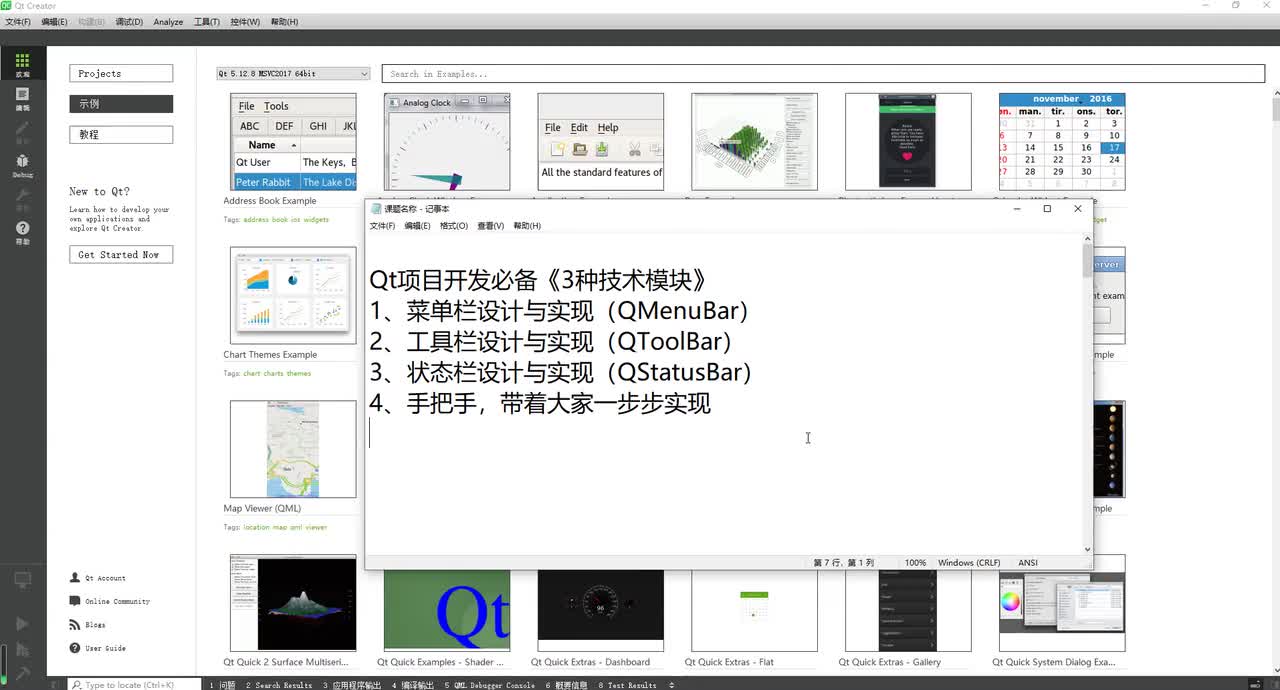Open the Online Community link

[117, 601]
